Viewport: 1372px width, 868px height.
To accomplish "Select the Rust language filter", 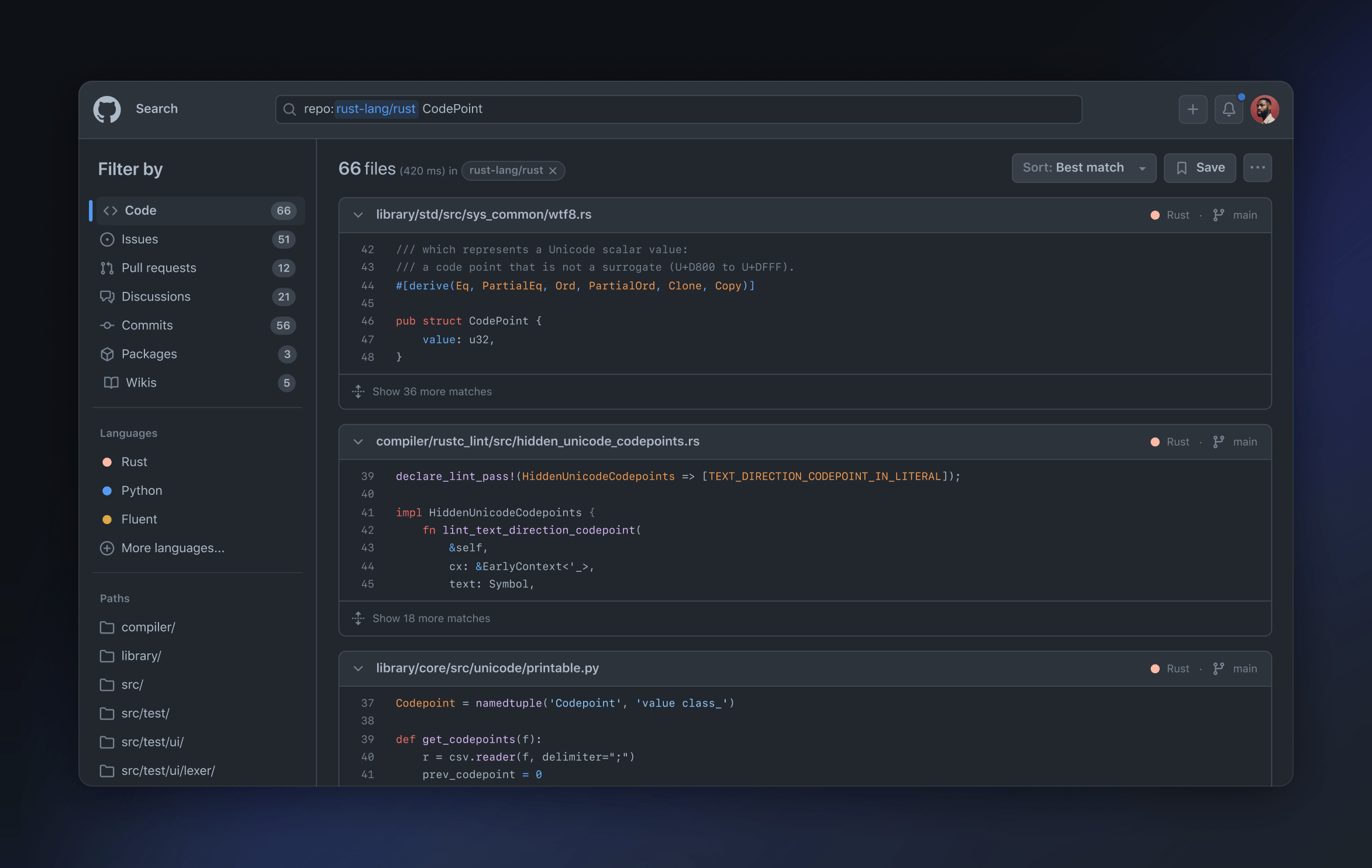I will click(x=134, y=461).
